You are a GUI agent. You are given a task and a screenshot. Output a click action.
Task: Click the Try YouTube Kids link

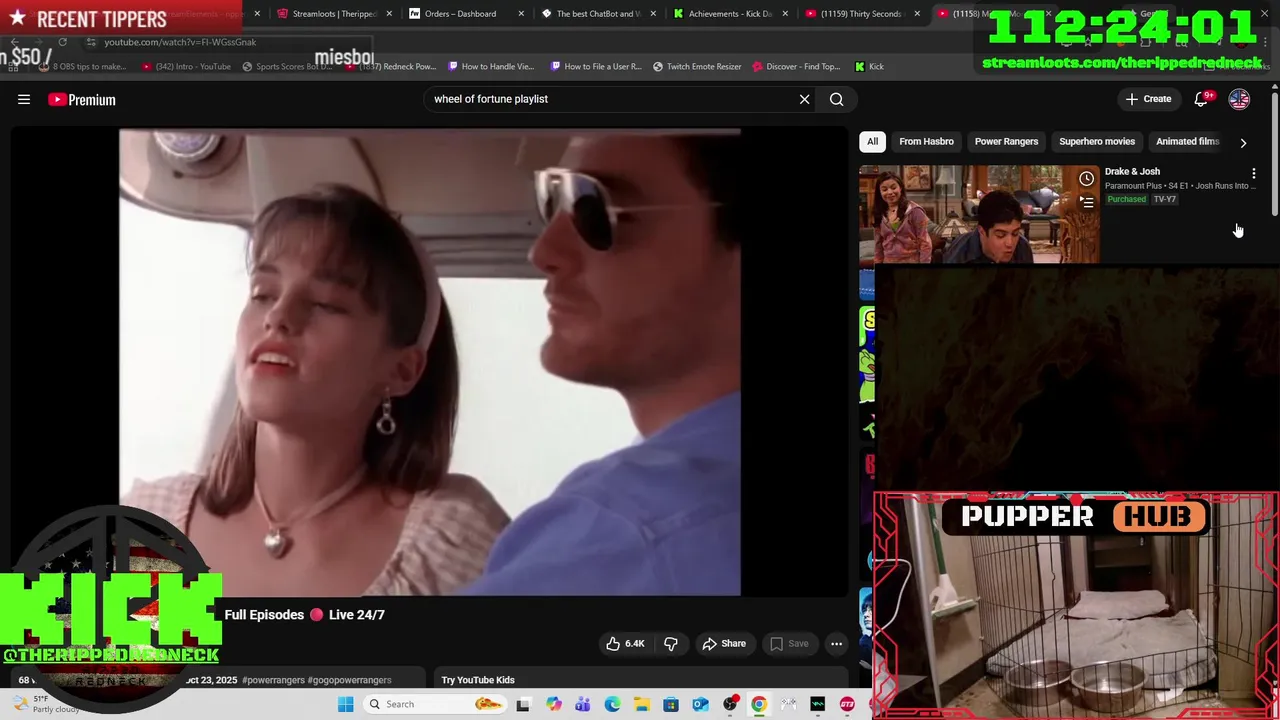tap(478, 680)
